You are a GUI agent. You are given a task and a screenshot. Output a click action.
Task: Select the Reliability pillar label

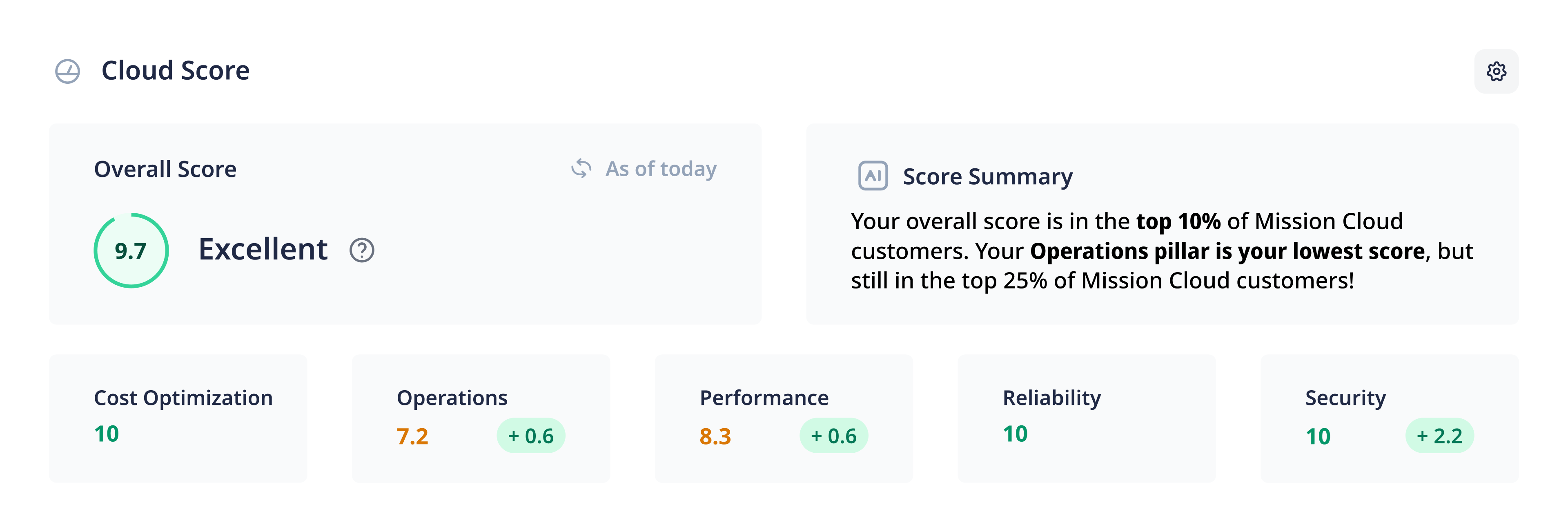pyautogui.click(x=1051, y=397)
